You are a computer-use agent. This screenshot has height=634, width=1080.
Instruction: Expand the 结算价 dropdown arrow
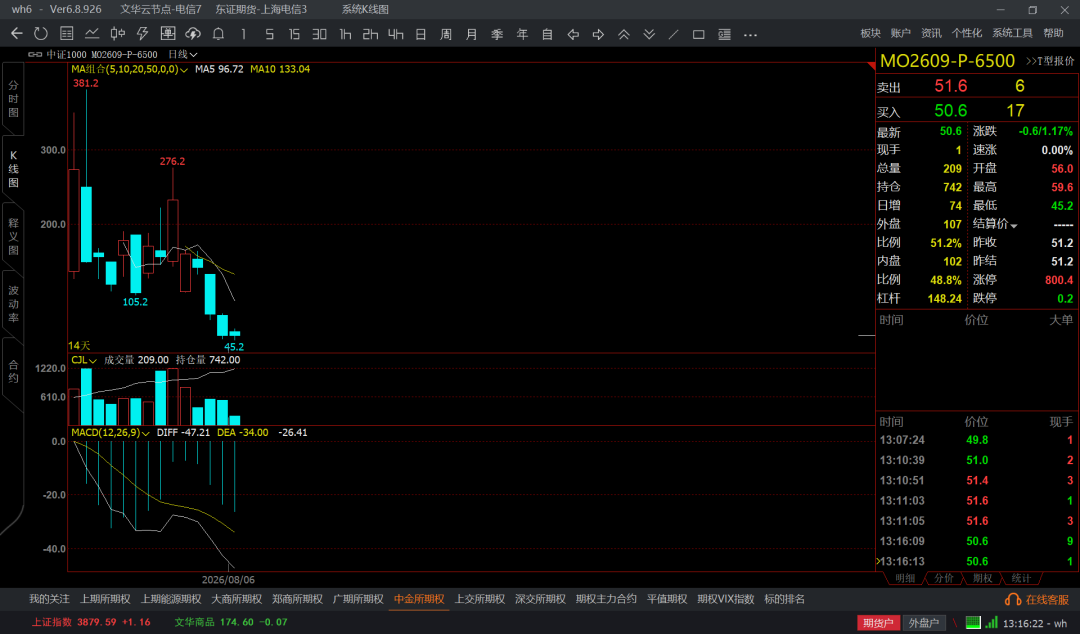coord(1014,226)
